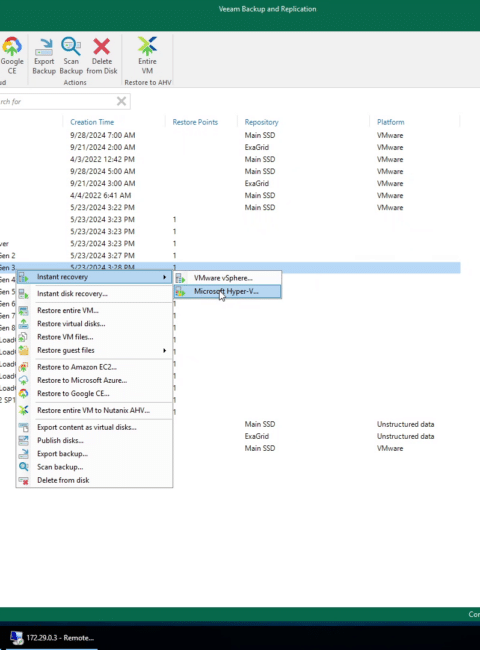Select Scan backup... context menu entry
Image resolution: width=480 pixels, height=650 pixels.
(x=94, y=467)
